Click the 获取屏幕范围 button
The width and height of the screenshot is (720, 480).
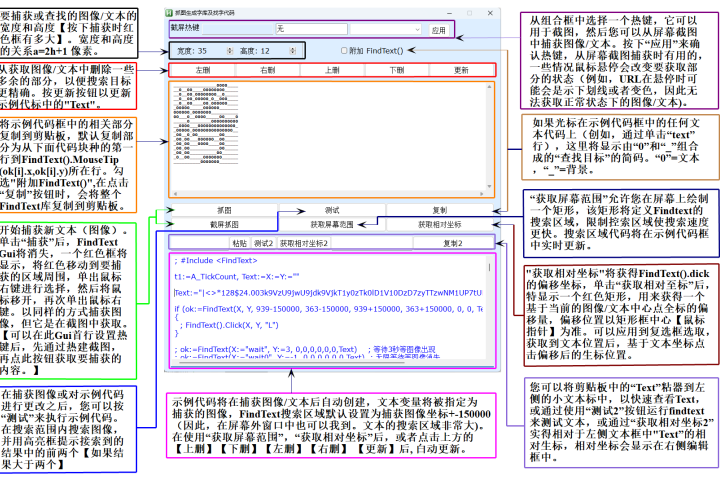point(332,225)
